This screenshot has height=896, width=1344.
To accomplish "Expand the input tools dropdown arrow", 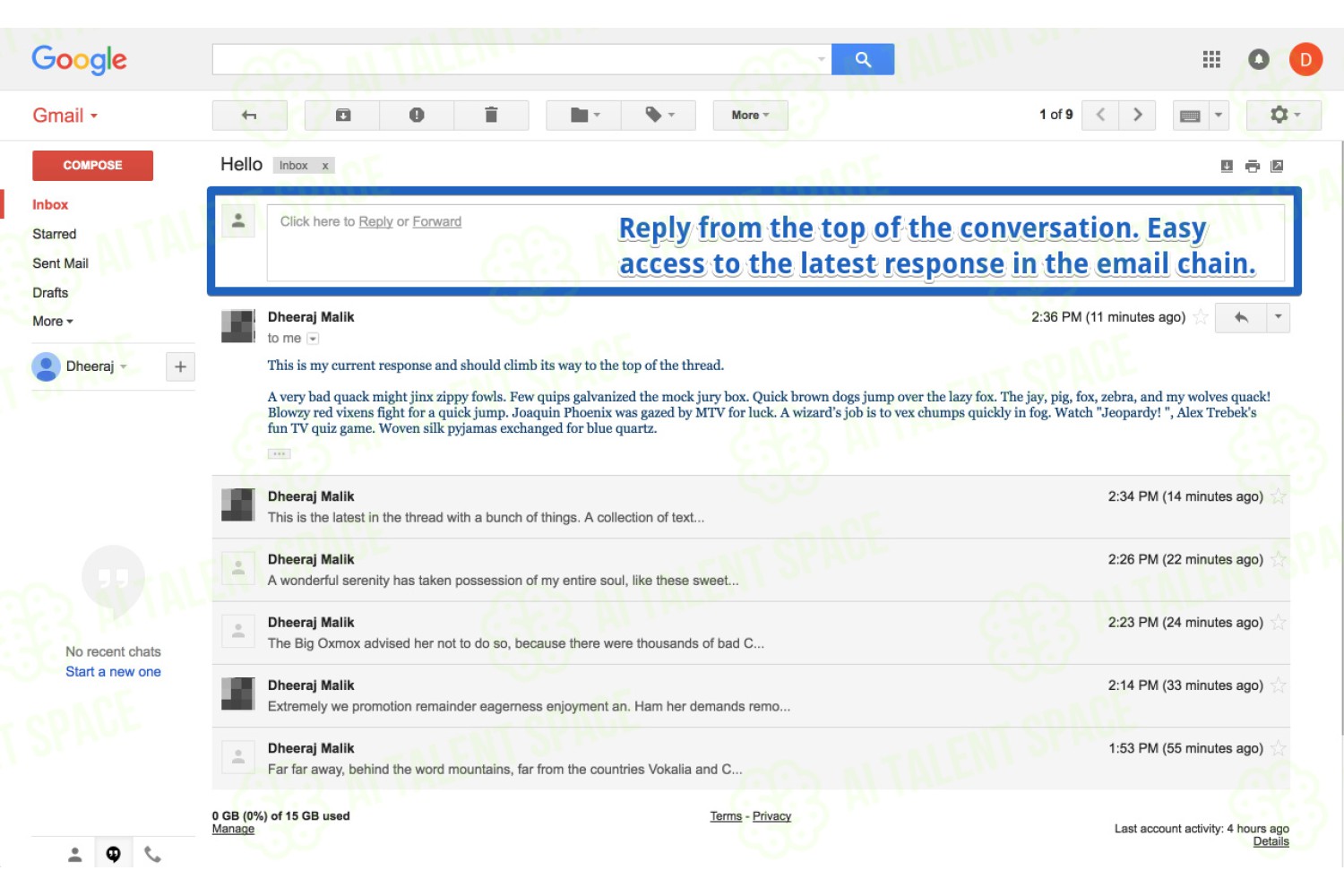I will 1219,116.
